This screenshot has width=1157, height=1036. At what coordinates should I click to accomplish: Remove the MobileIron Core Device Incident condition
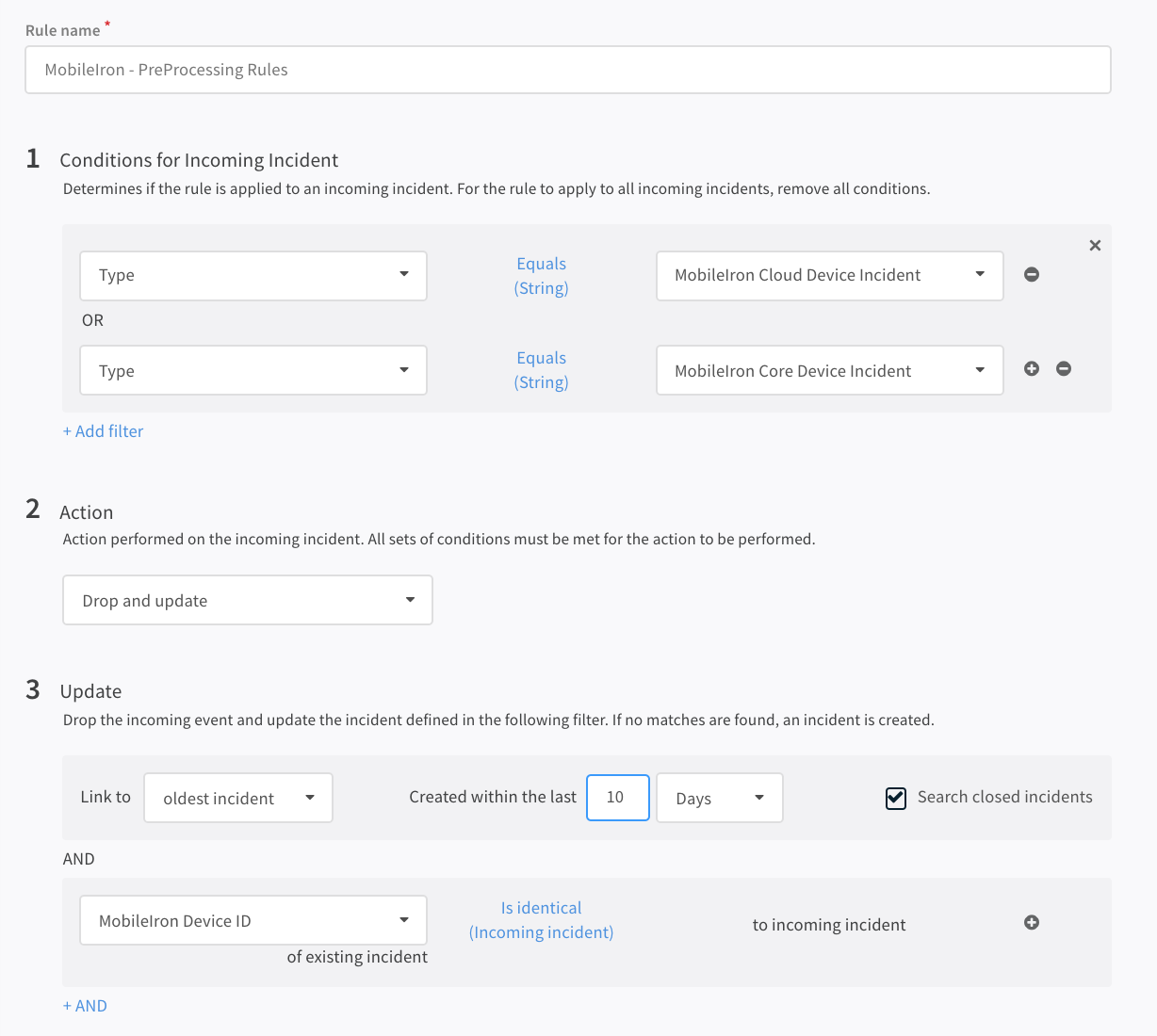pos(1063,368)
